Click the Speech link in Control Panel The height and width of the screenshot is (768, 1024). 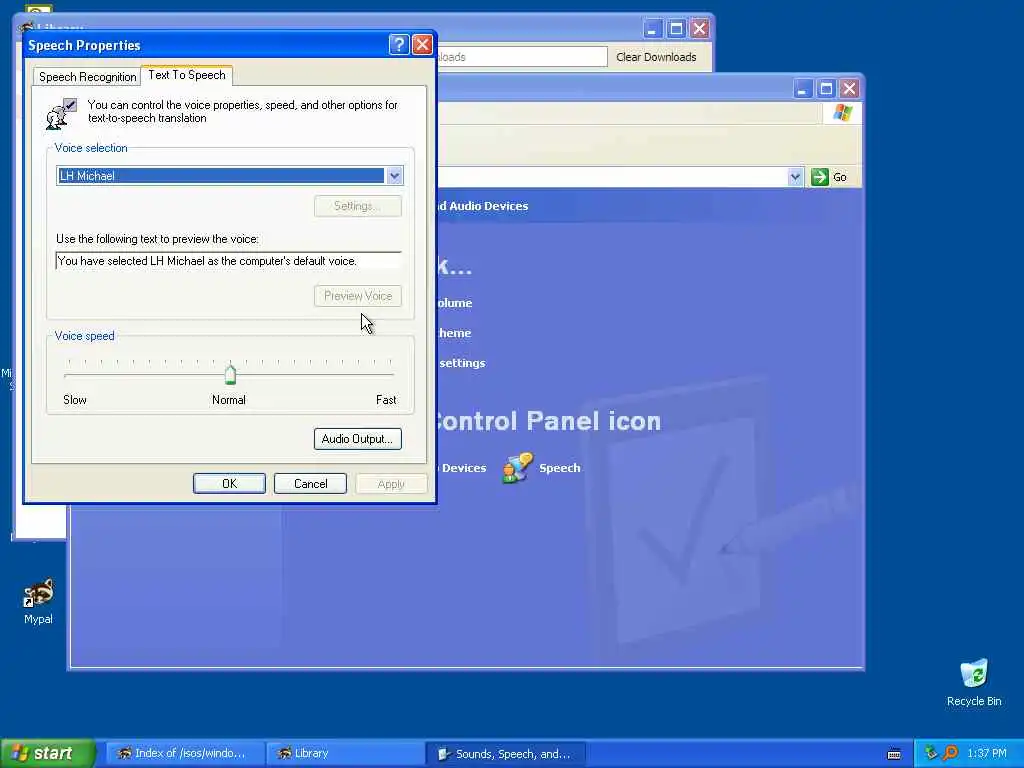(560, 468)
